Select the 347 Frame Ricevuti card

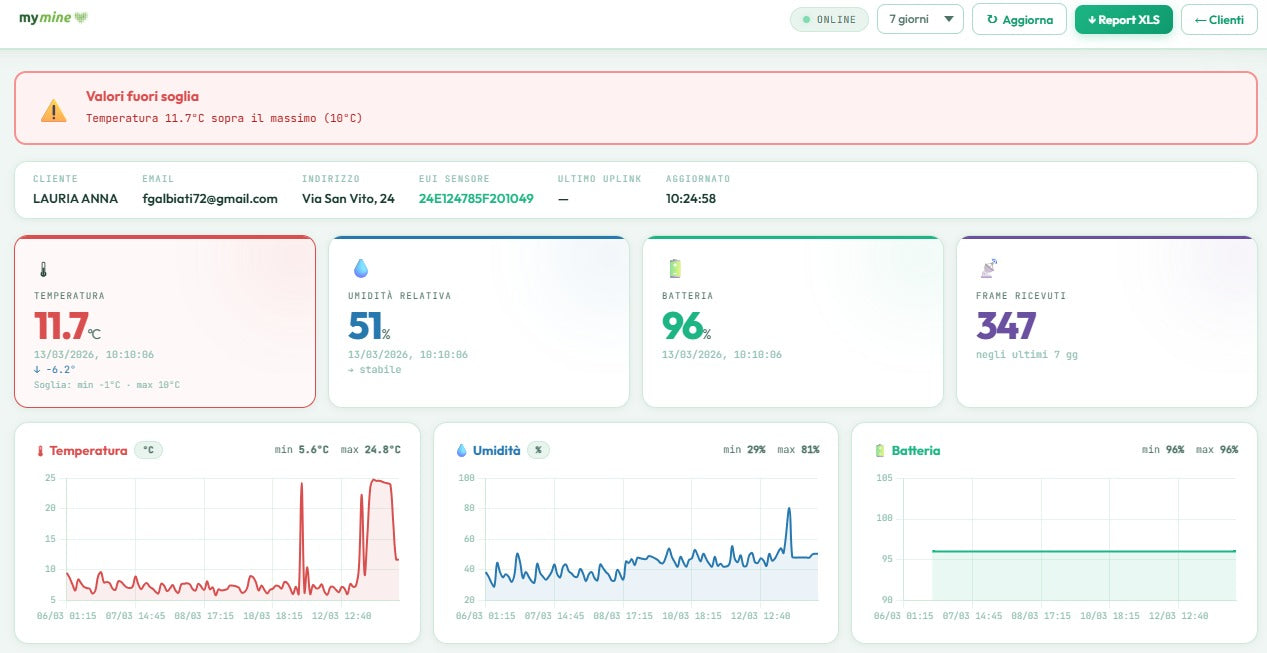pos(1106,322)
